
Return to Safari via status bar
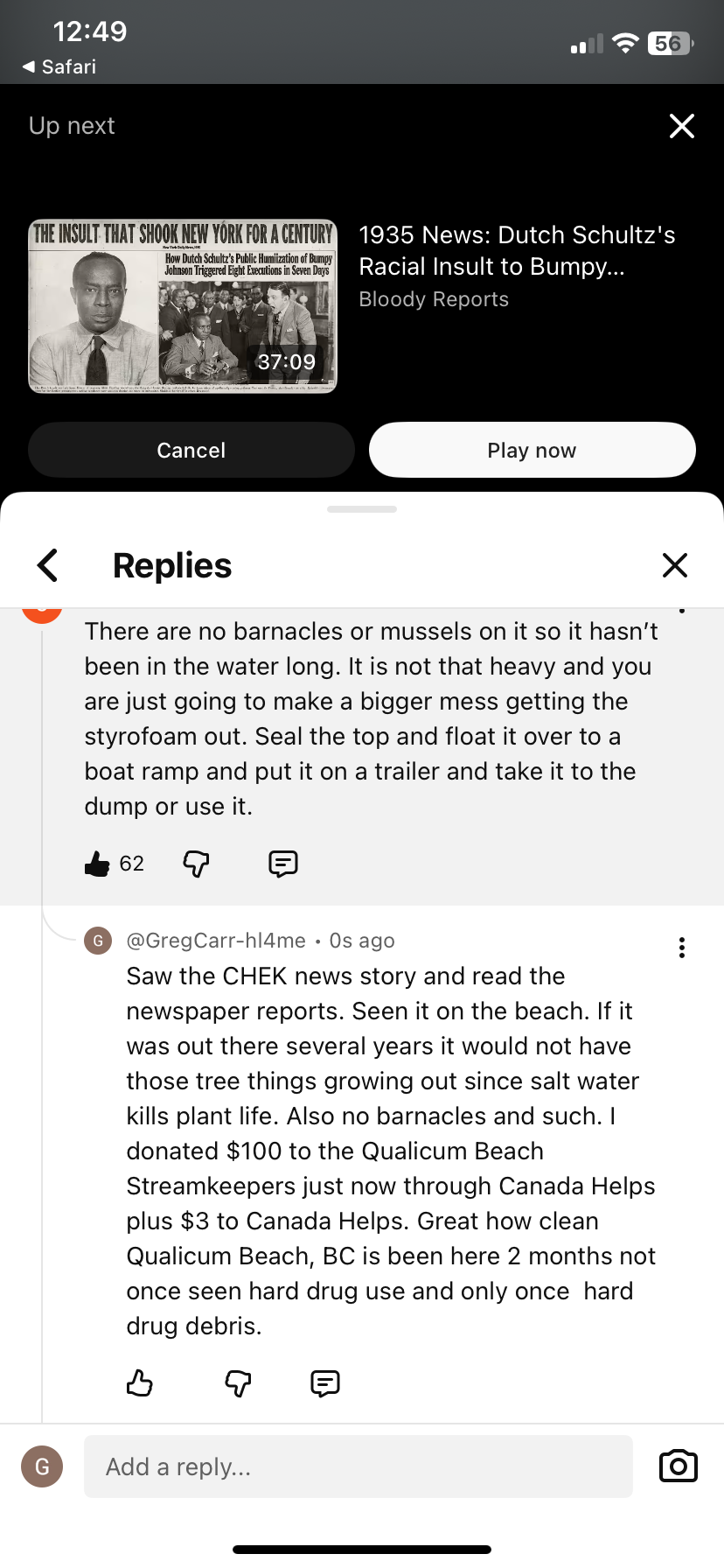pos(59,66)
